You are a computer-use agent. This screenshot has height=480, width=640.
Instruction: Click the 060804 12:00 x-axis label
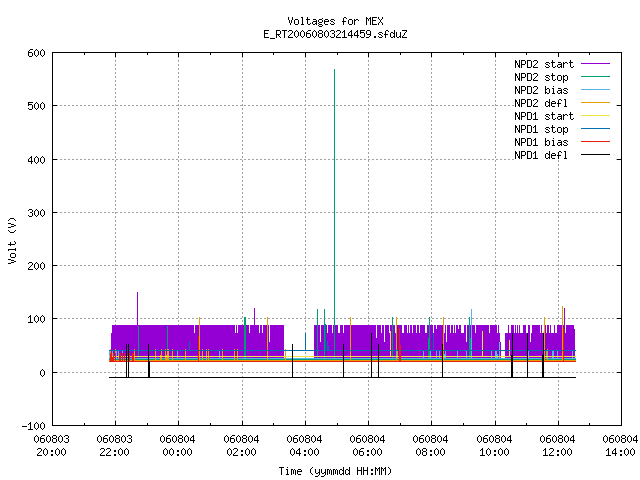(558, 446)
